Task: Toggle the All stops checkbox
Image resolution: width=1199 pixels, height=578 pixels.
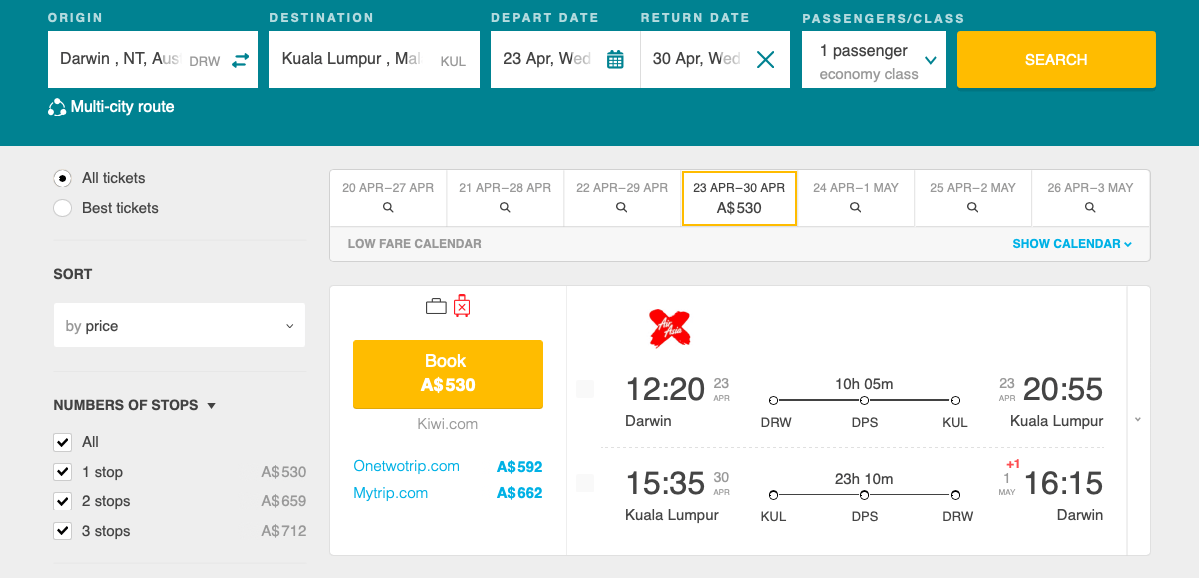Action: pyautogui.click(x=63, y=442)
